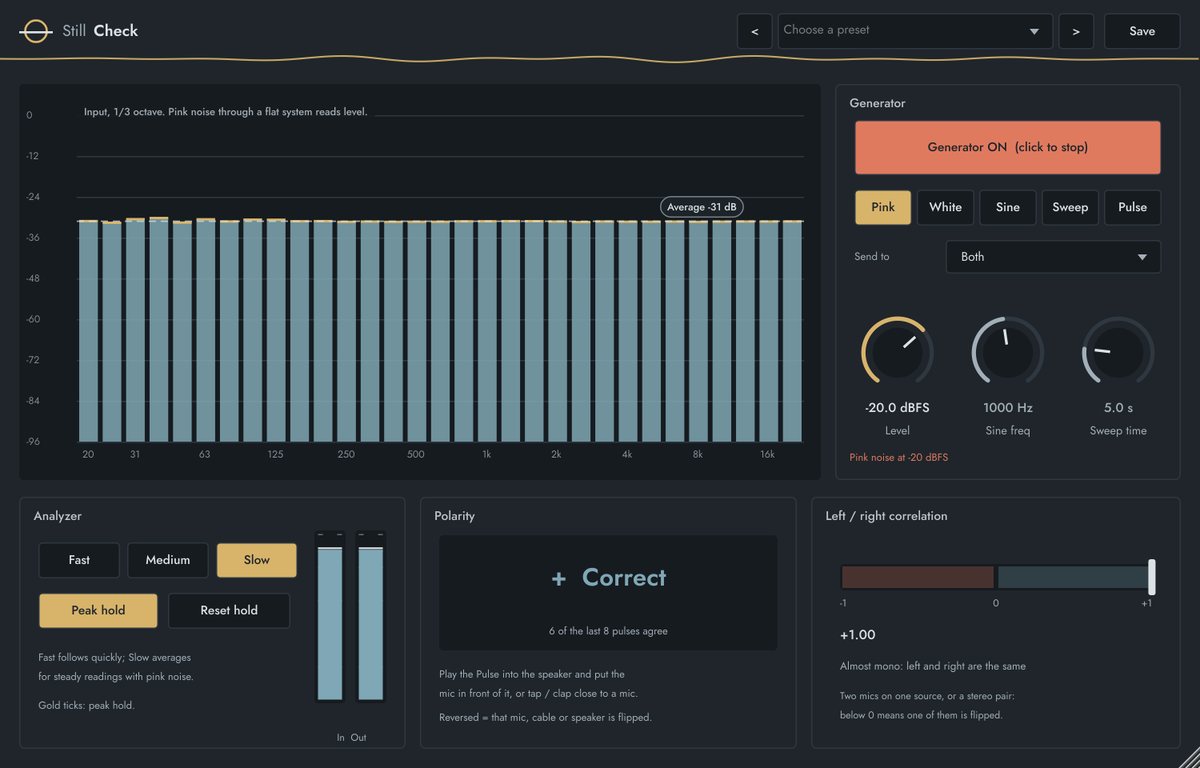1200x768 pixels.
Task: Select Pulse signal type
Action: coord(1133,207)
